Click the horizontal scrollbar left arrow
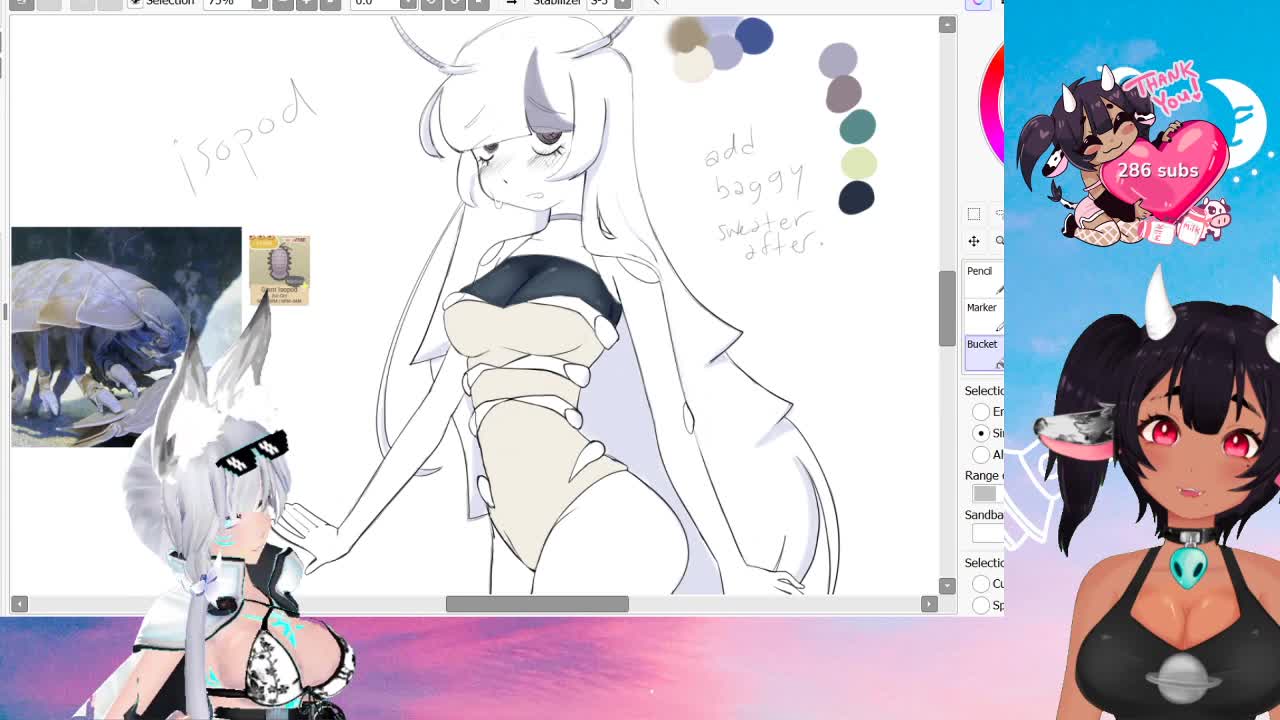This screenshot has width=1280, height=720. [x=19, y=604]
